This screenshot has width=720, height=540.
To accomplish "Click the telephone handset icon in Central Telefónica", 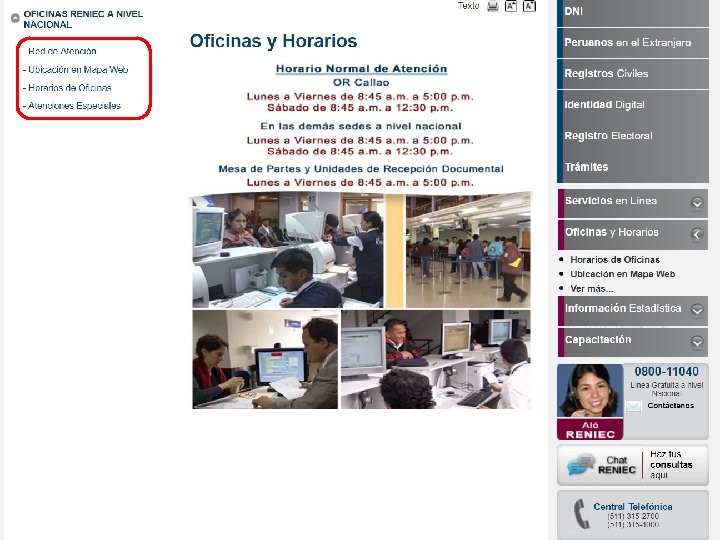I will point(582,513).
